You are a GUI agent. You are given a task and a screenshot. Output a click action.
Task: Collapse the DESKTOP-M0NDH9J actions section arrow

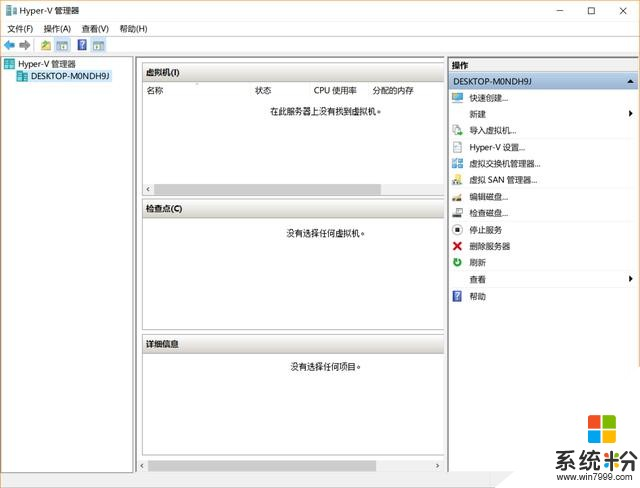coord(631,82)
